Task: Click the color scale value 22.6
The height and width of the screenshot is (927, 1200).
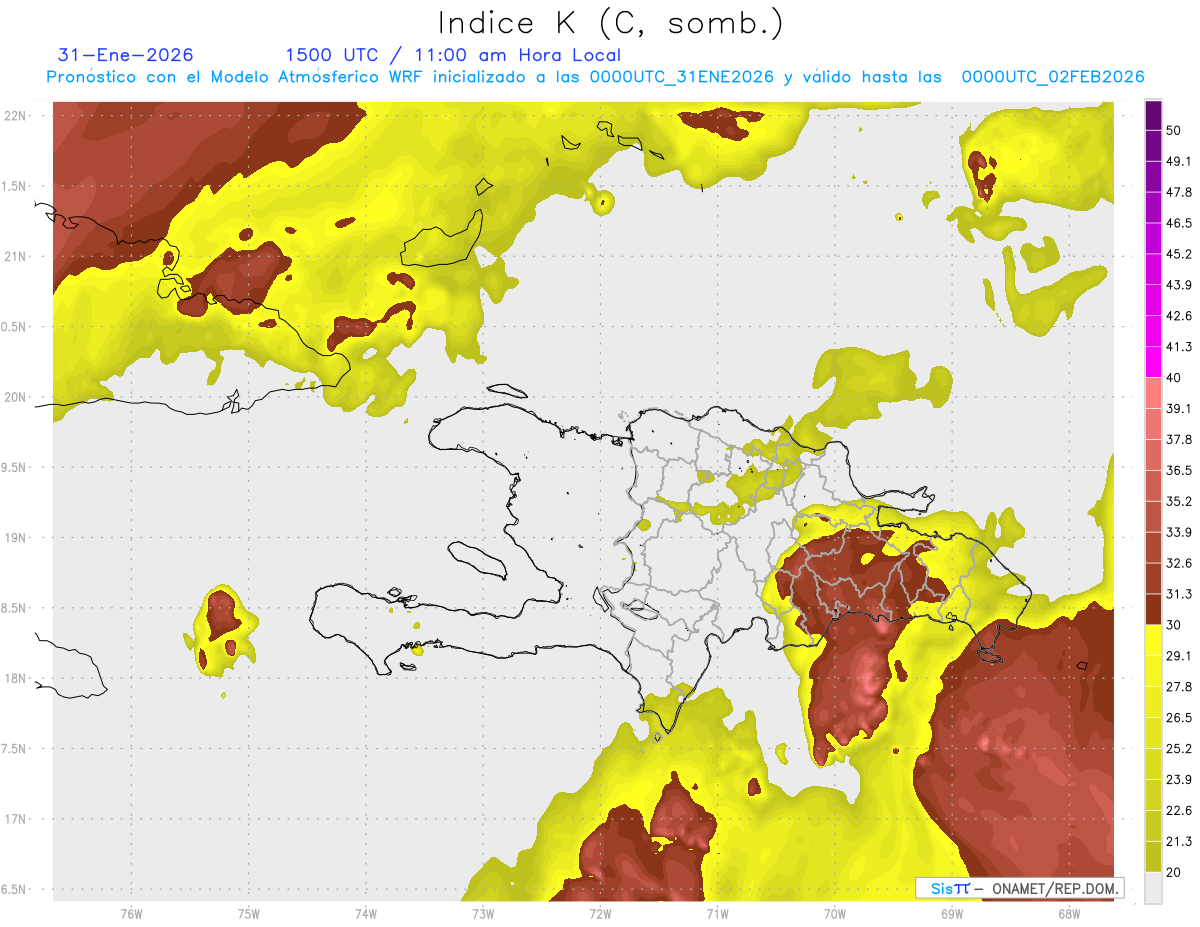Action: click(1179, 811)
